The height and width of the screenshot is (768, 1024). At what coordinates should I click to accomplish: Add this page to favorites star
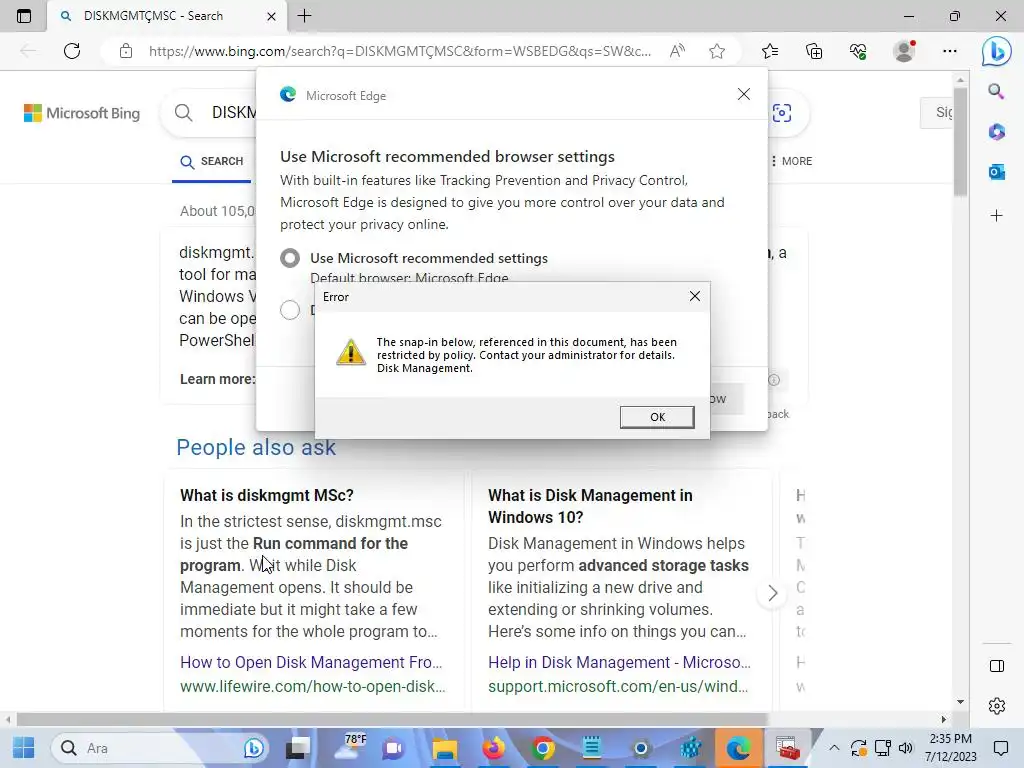pyautogui.click(x=717, y=51)
